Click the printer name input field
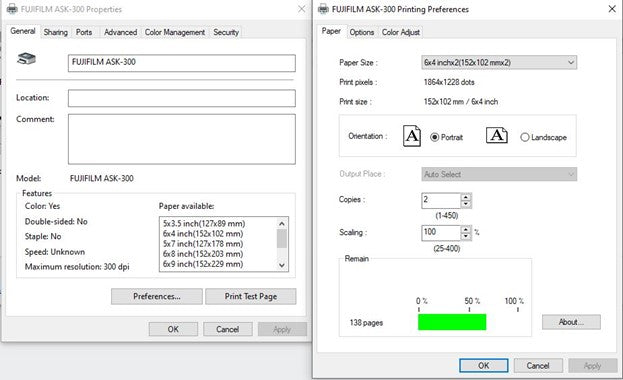This screenshot has width=623, height=380. 182,63
